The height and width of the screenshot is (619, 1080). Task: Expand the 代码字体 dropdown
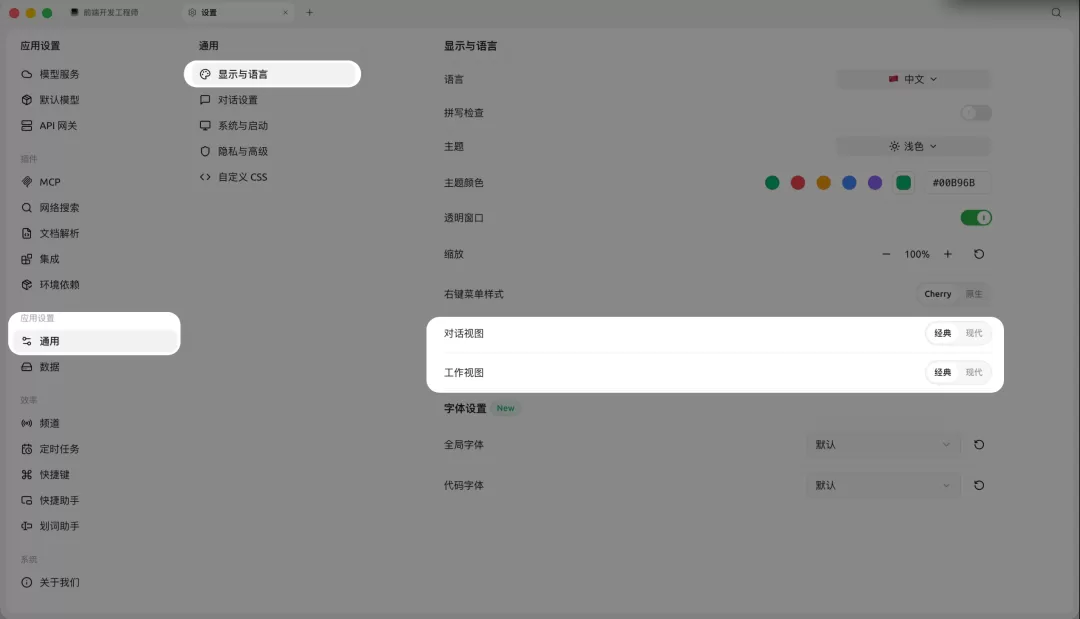point(882,485)
